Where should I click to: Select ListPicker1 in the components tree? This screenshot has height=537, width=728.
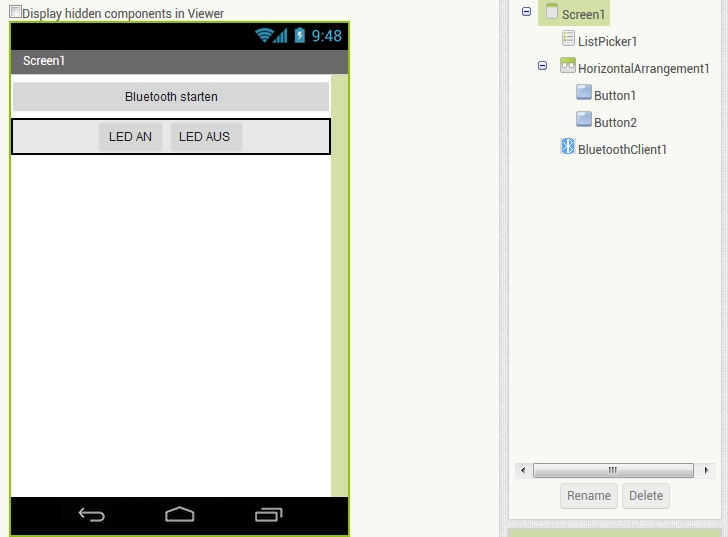click(607, 41)
